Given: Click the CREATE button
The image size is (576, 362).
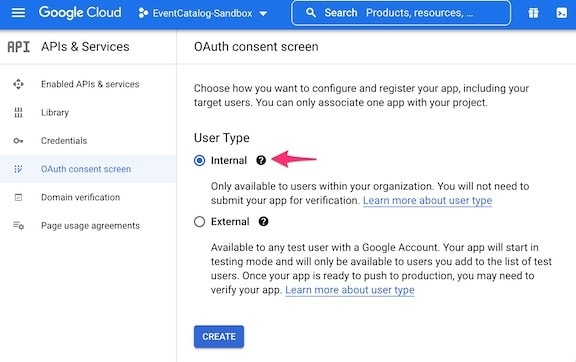Looking at the screenshot, I should [x=219, y=337].
